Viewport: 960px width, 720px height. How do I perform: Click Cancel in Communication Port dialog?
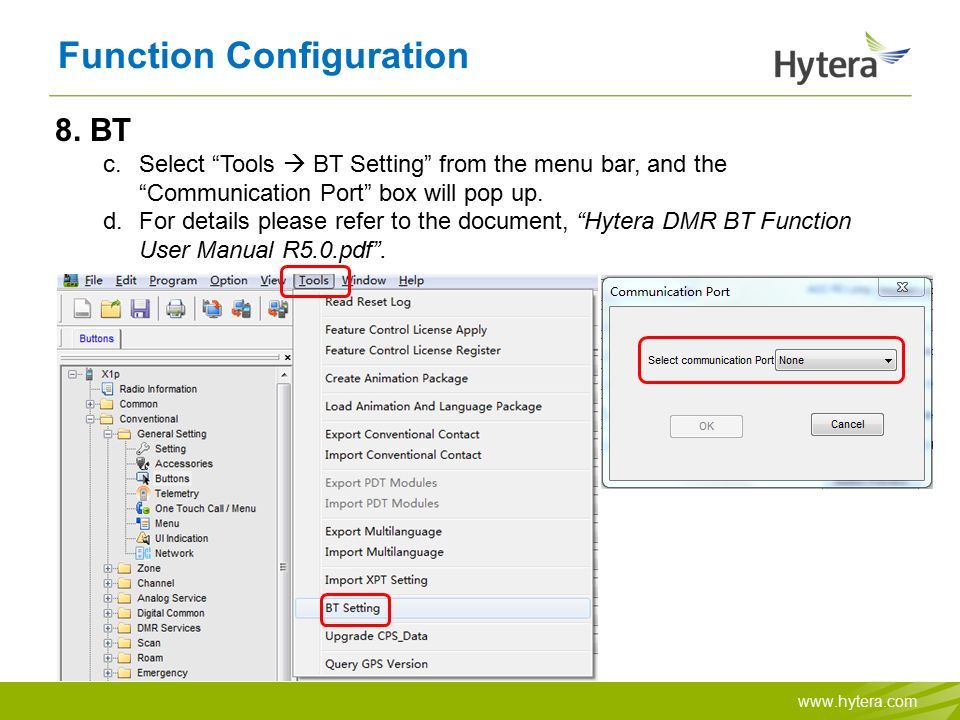(847, 424)
